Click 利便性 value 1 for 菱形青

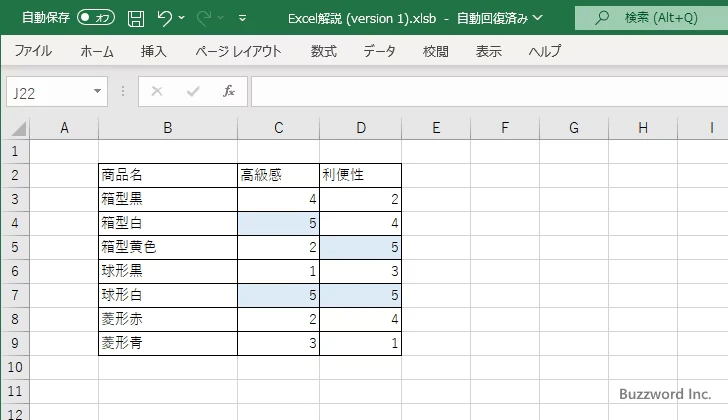(360, 343)
